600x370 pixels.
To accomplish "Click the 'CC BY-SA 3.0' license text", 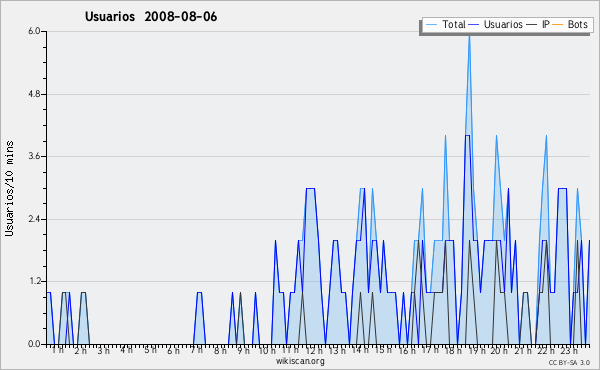I will point(569,362).
